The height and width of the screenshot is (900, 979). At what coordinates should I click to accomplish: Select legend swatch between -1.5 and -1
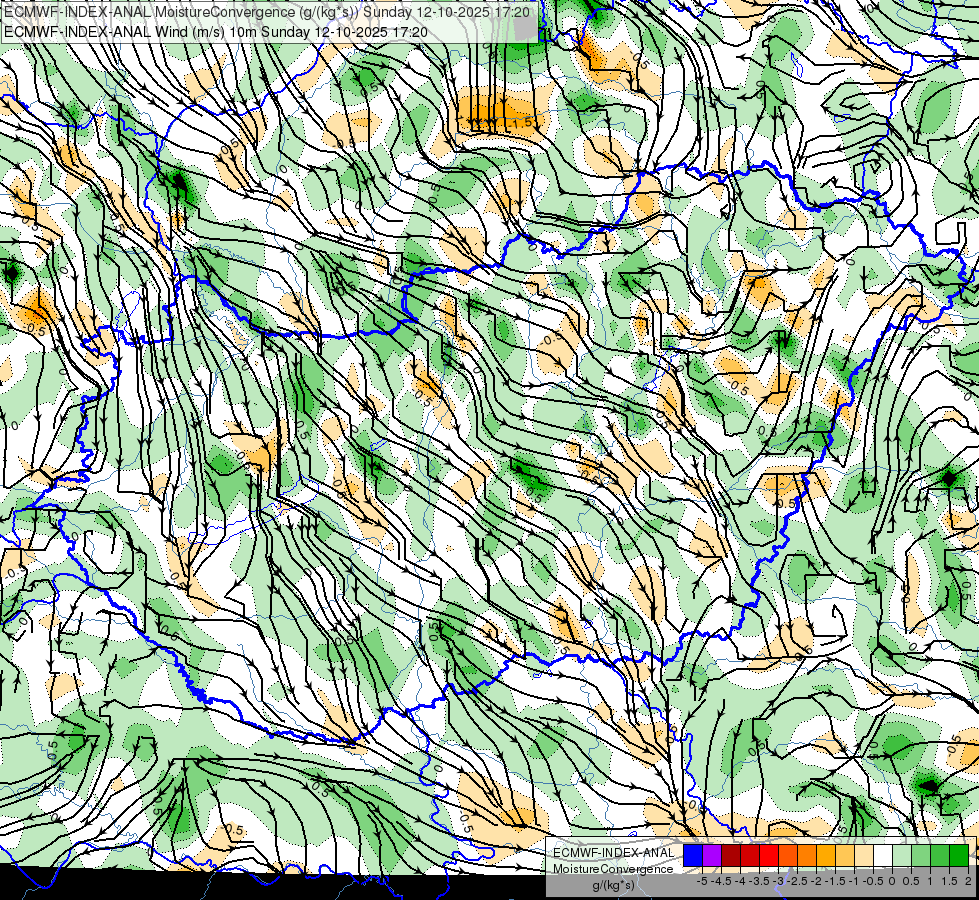pos(845,855)
